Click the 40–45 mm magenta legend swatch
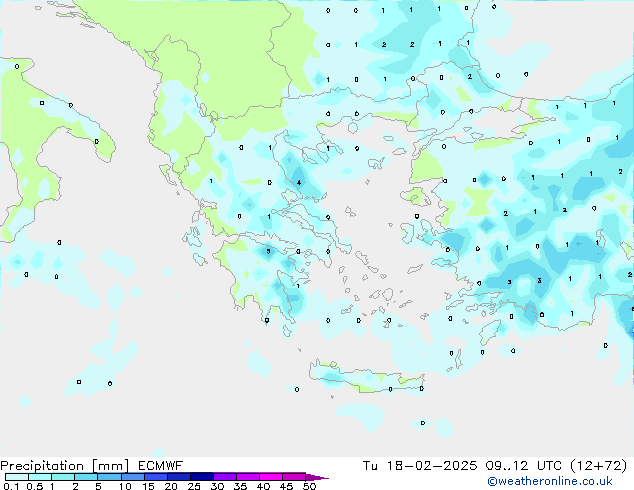The image size is (634, 490). click(271, 477)
